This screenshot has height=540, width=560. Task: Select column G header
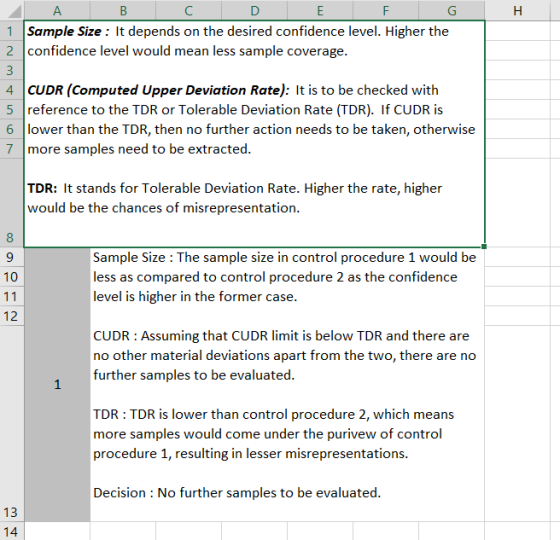click(452, 10)
